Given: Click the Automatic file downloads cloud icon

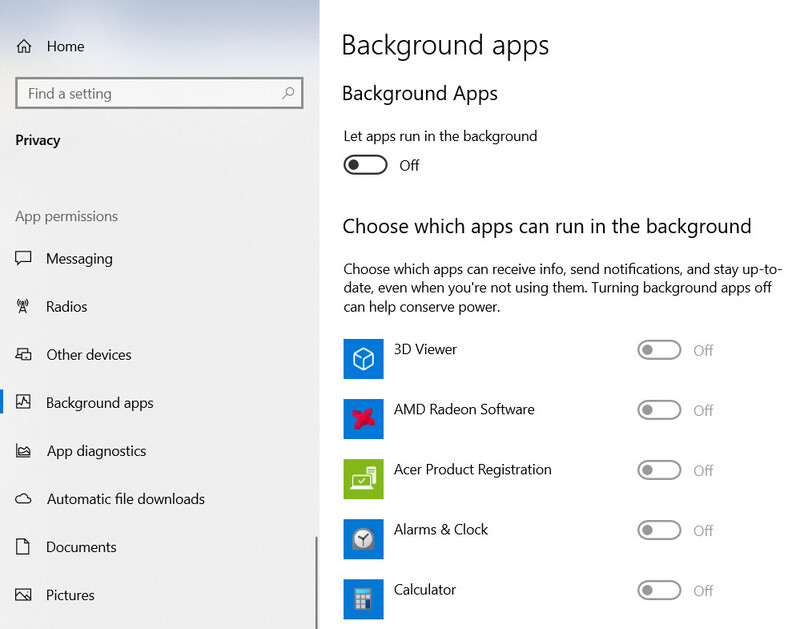Looking at the screenshot, I should point(23,498).
